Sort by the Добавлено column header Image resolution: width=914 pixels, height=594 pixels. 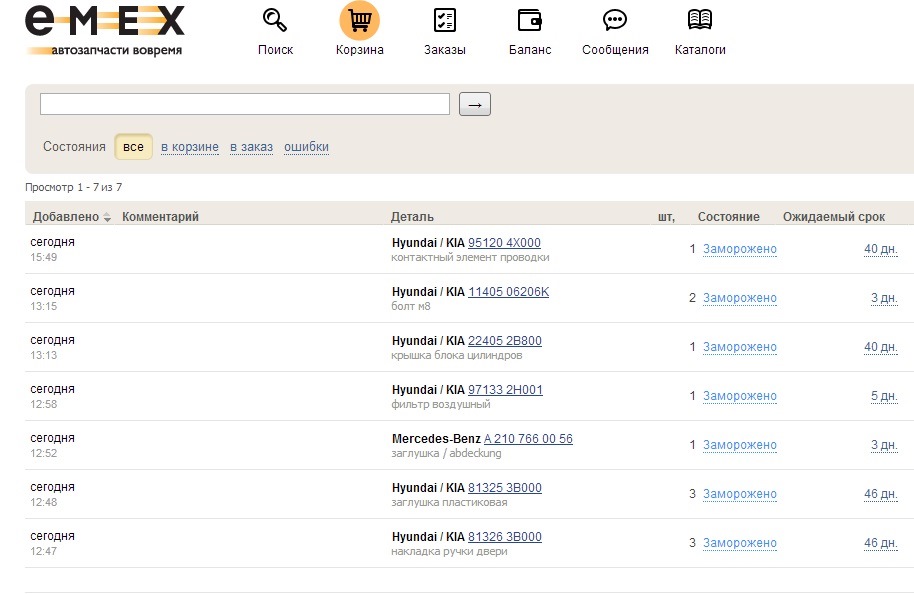(66, 217)
